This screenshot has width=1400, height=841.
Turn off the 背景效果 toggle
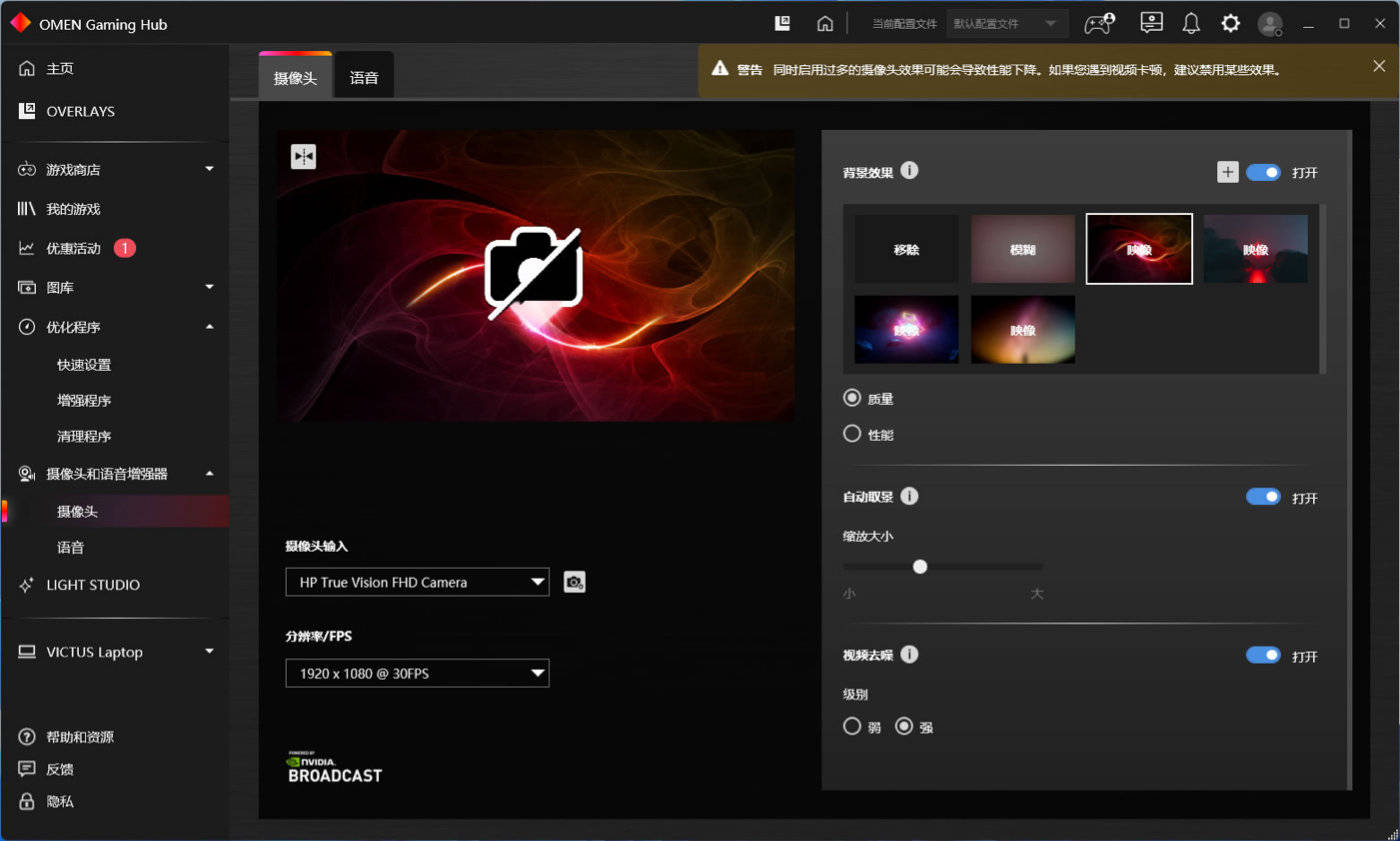click(x=1263, y=172)
